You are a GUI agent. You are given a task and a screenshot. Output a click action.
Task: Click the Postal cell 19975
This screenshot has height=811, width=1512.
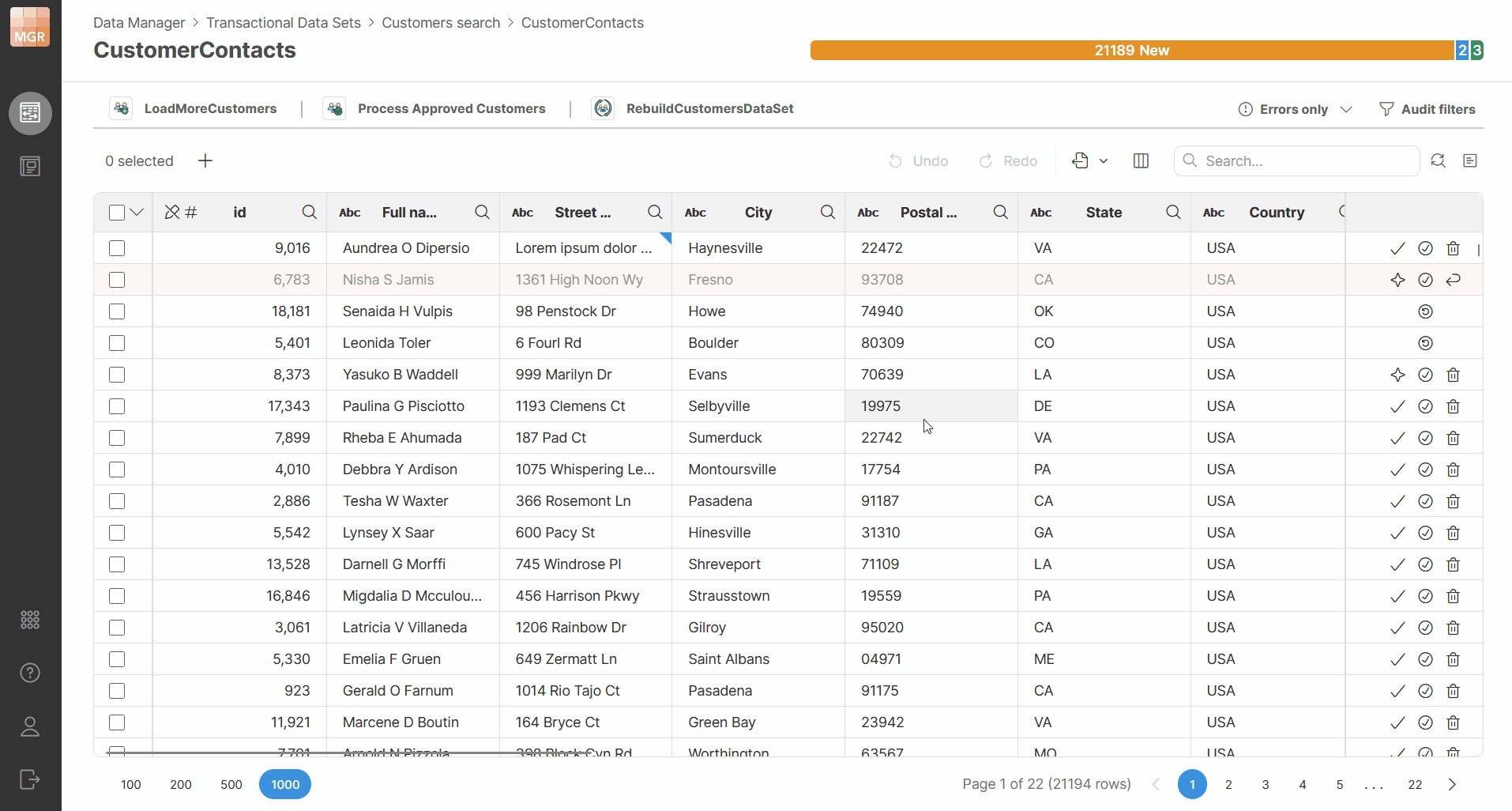point(931,406)
